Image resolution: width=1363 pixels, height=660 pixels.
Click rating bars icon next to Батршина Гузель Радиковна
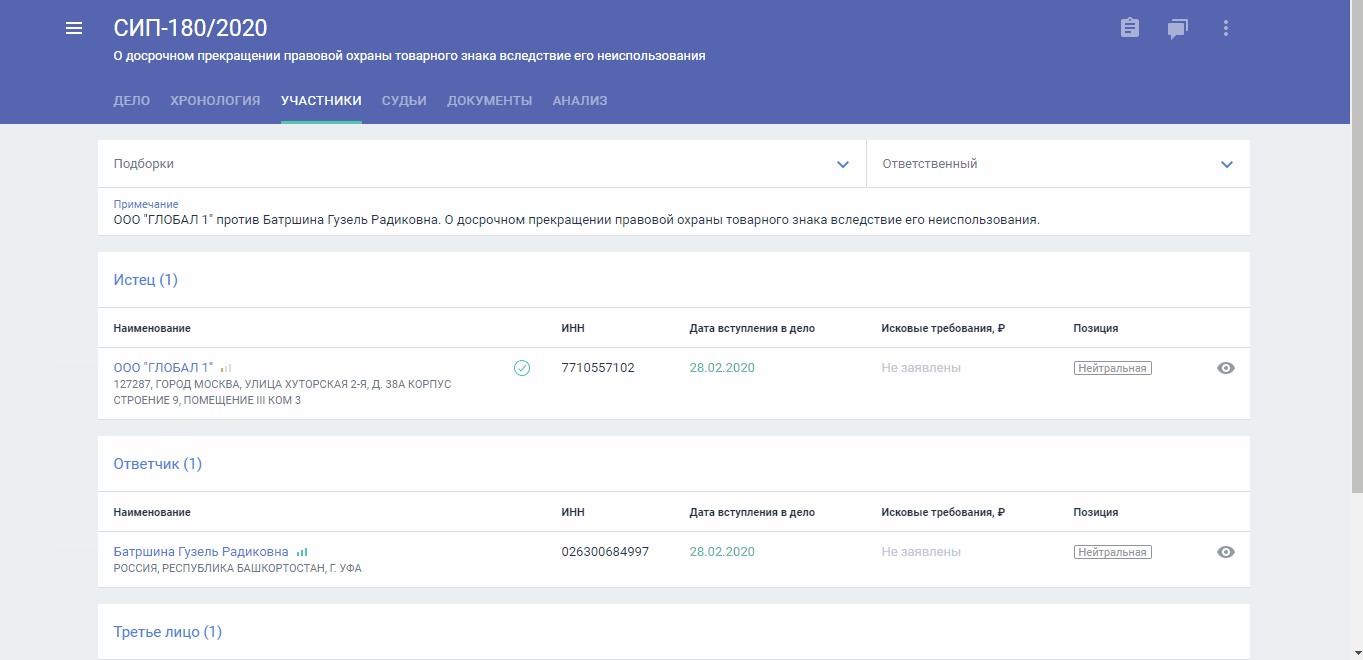(302, 552)
